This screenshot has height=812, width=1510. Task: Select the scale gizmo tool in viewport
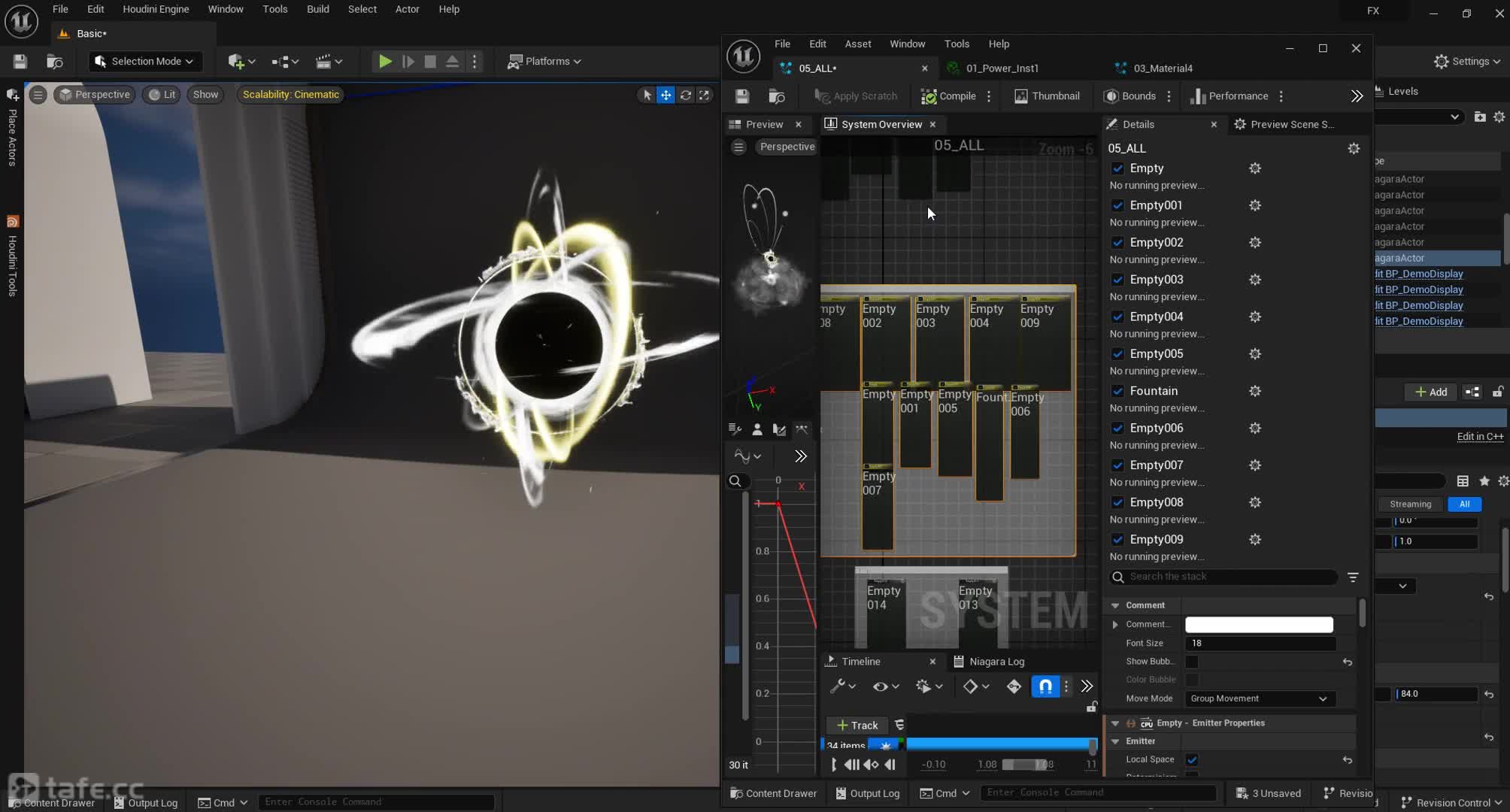click(x=704, y=95)
